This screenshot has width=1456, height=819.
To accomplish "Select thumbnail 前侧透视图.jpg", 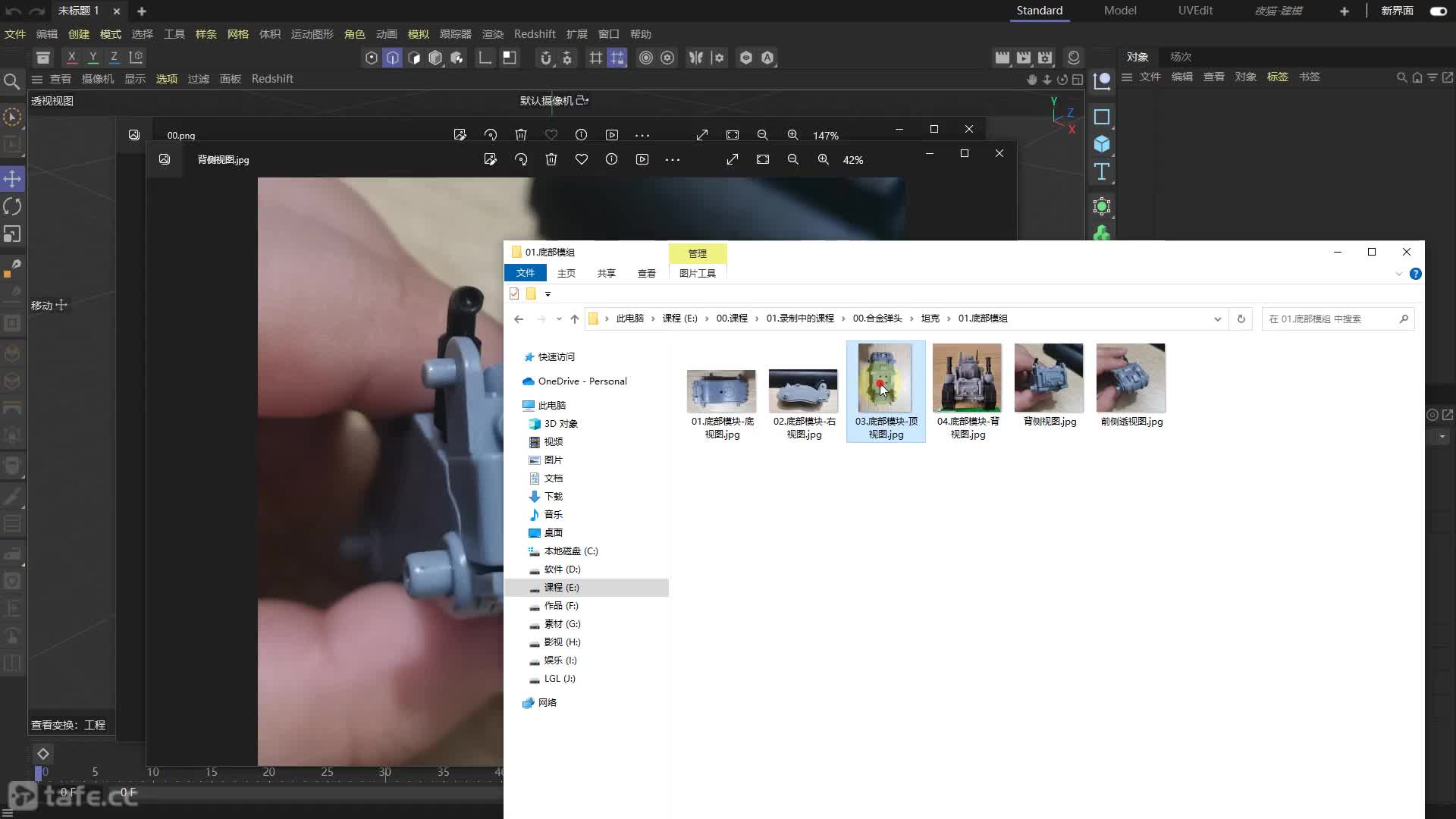I will point(1131,386).
